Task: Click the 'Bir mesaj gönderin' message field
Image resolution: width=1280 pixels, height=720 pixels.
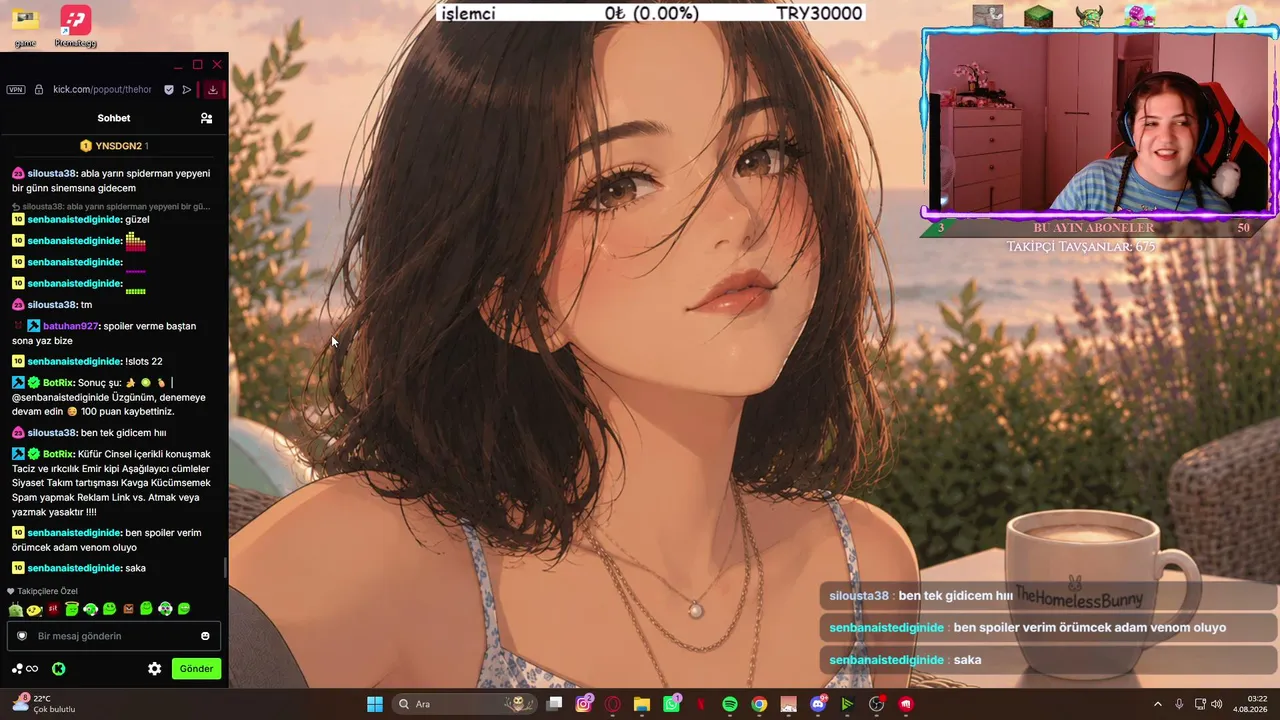Action: (114, 636)
